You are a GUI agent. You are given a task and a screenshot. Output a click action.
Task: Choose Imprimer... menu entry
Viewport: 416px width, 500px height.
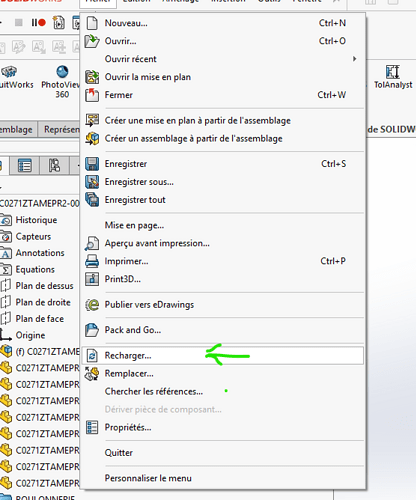(222, 261)
